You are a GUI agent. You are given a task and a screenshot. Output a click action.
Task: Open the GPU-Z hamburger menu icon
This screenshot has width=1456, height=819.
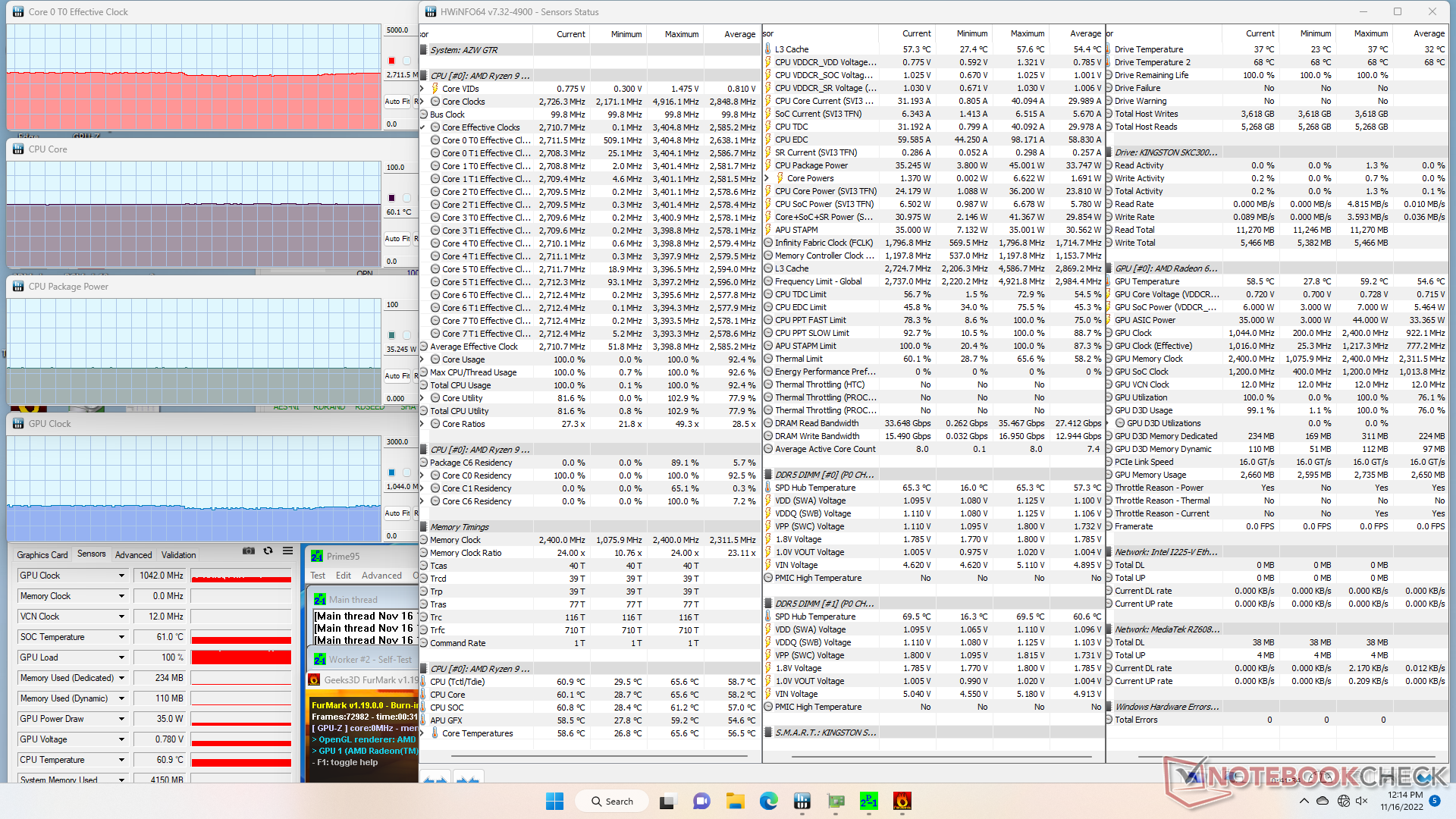pyautogui.click(x=287, y=551)
